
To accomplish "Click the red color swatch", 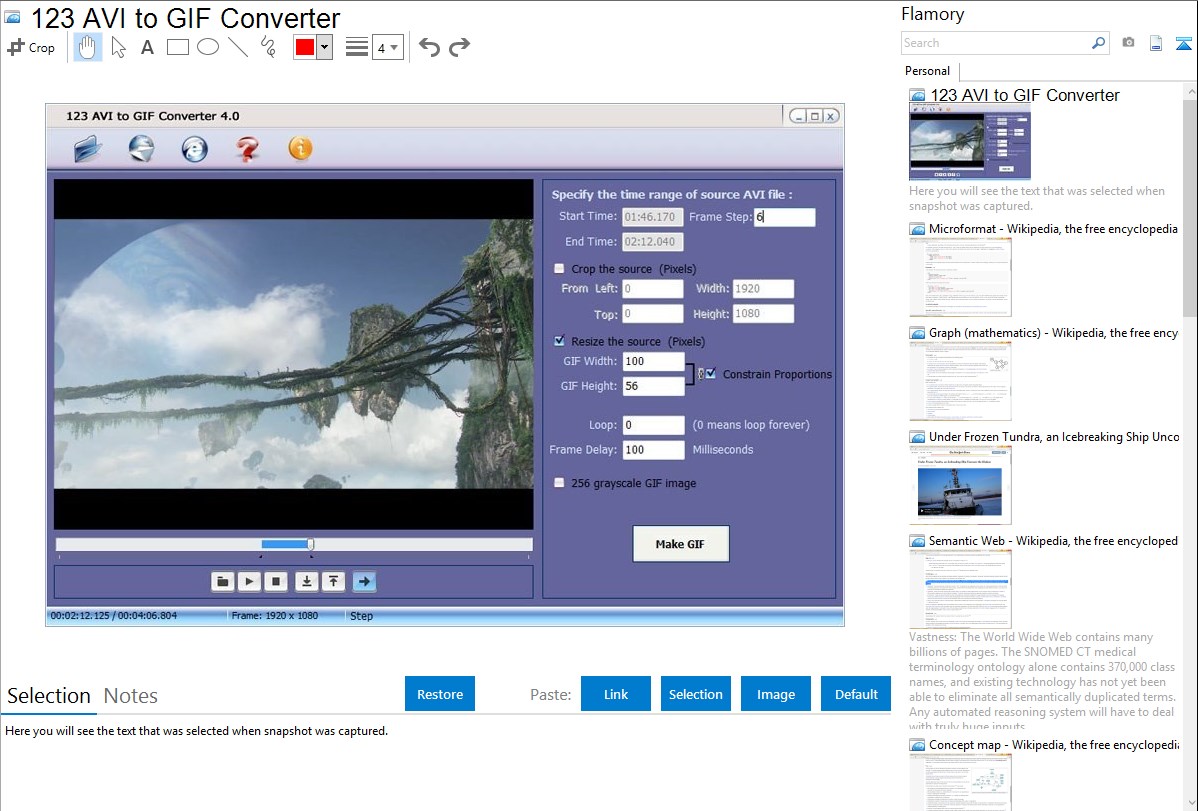I will pyautogui.click(x=305, y=47).
